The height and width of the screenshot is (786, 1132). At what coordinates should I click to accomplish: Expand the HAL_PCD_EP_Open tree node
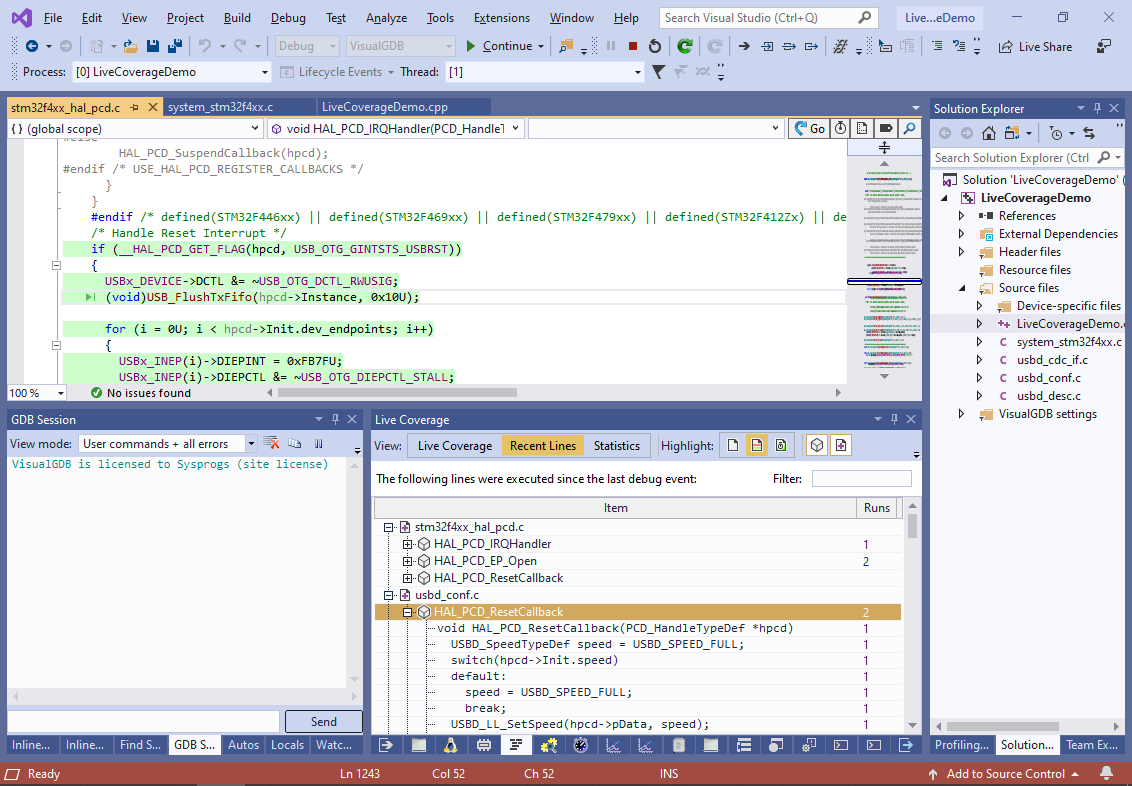click(407, 561)
